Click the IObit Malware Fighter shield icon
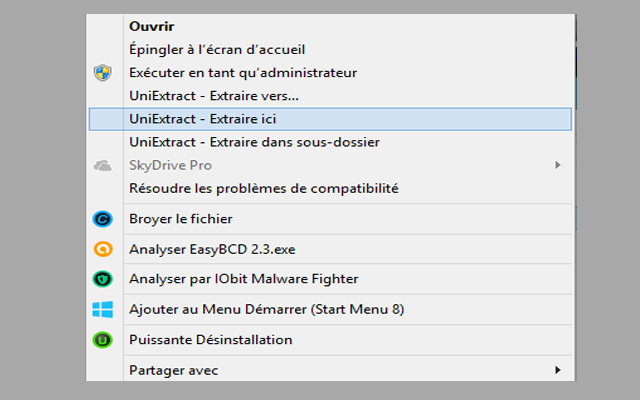Screen dimensions: 640x400 [101, 280]
